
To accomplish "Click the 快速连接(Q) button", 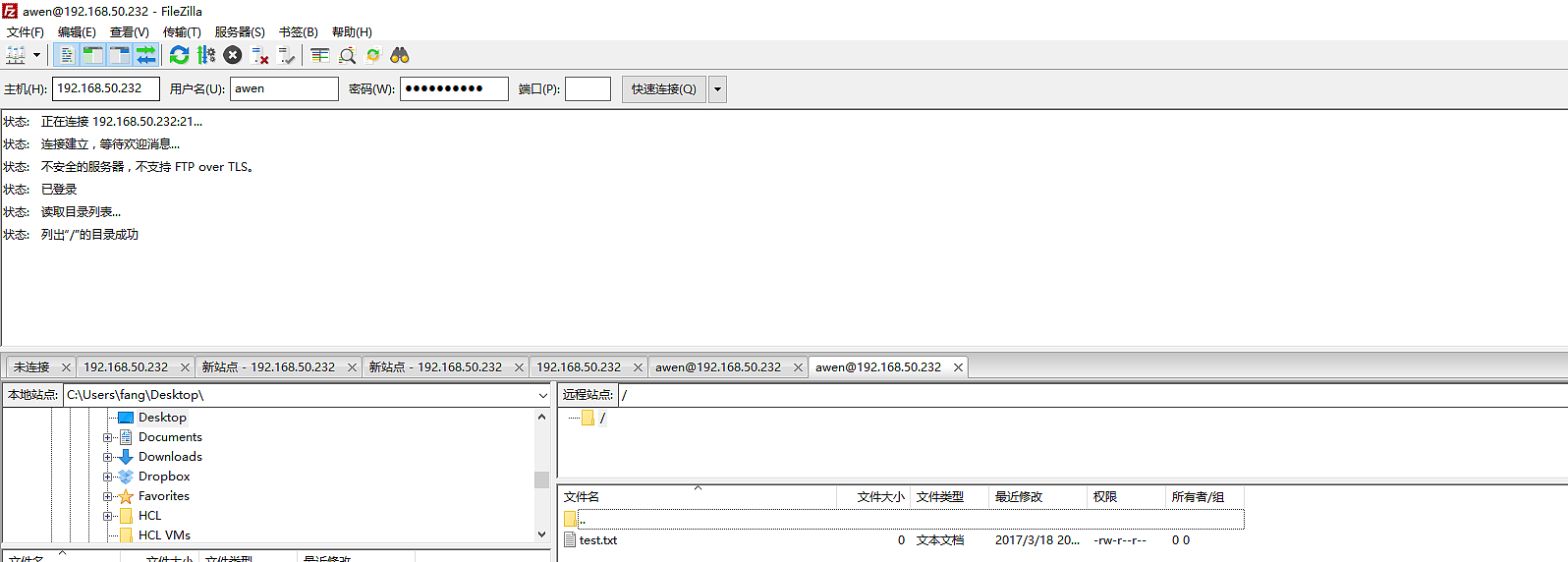I will pyautogui.click(x=663, y=89).
